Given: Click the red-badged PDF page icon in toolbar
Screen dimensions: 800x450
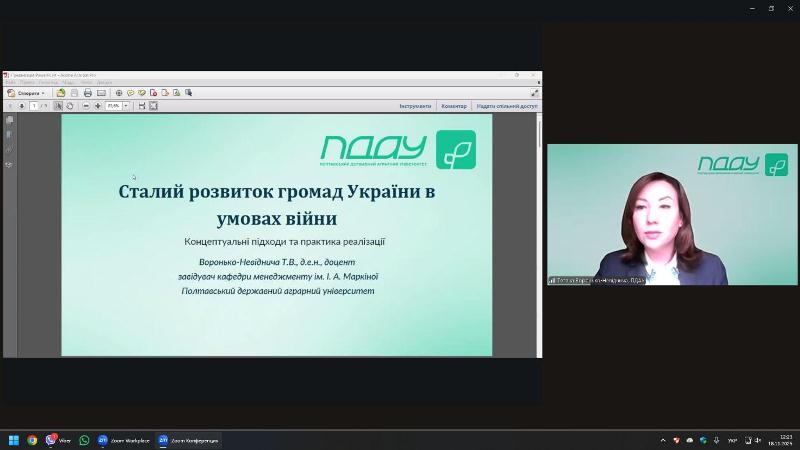Looking at the screenshot, I should tap(153, 93).
